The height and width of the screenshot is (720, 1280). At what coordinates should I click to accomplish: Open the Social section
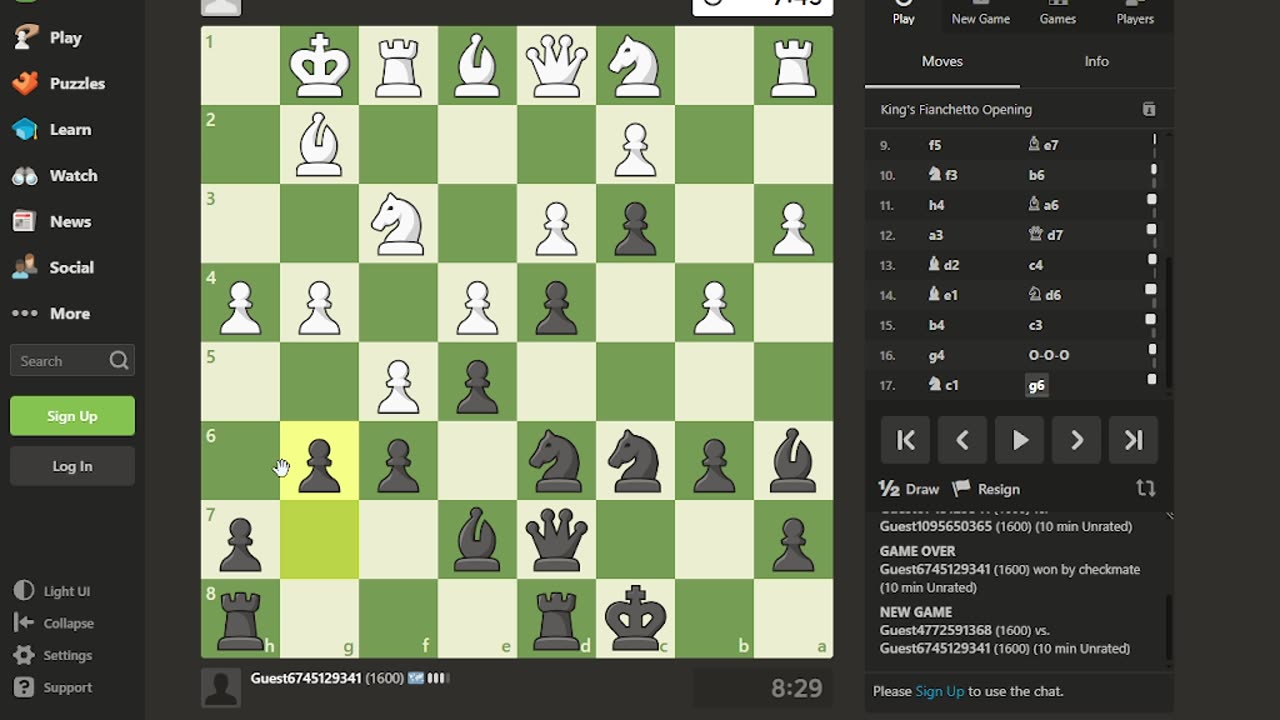click(x=53, y=267)
